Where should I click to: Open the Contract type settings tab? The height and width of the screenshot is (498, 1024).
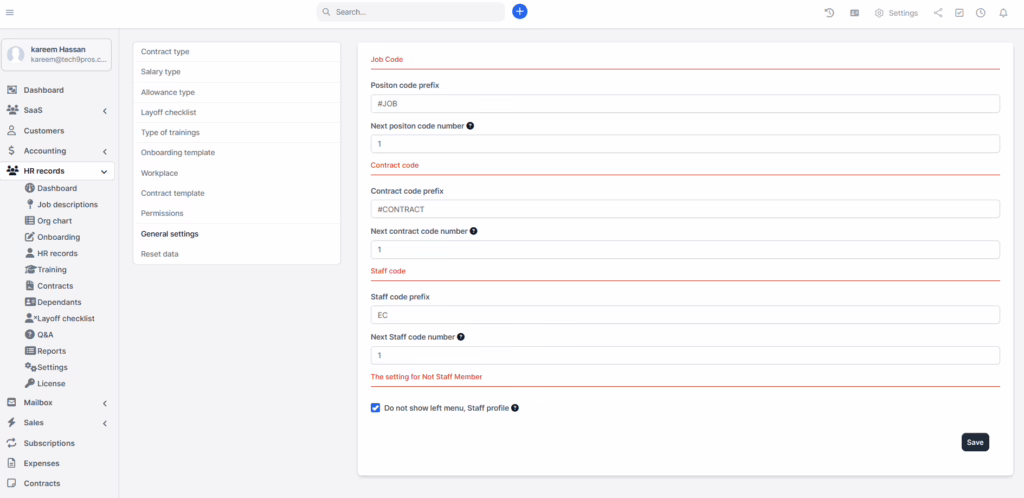pyautogui.click(x=165, y=51)
